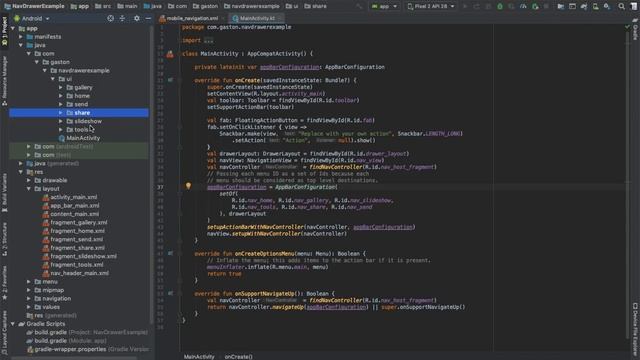
Task: Click the Make Project hammer icon
Action: 358,6
